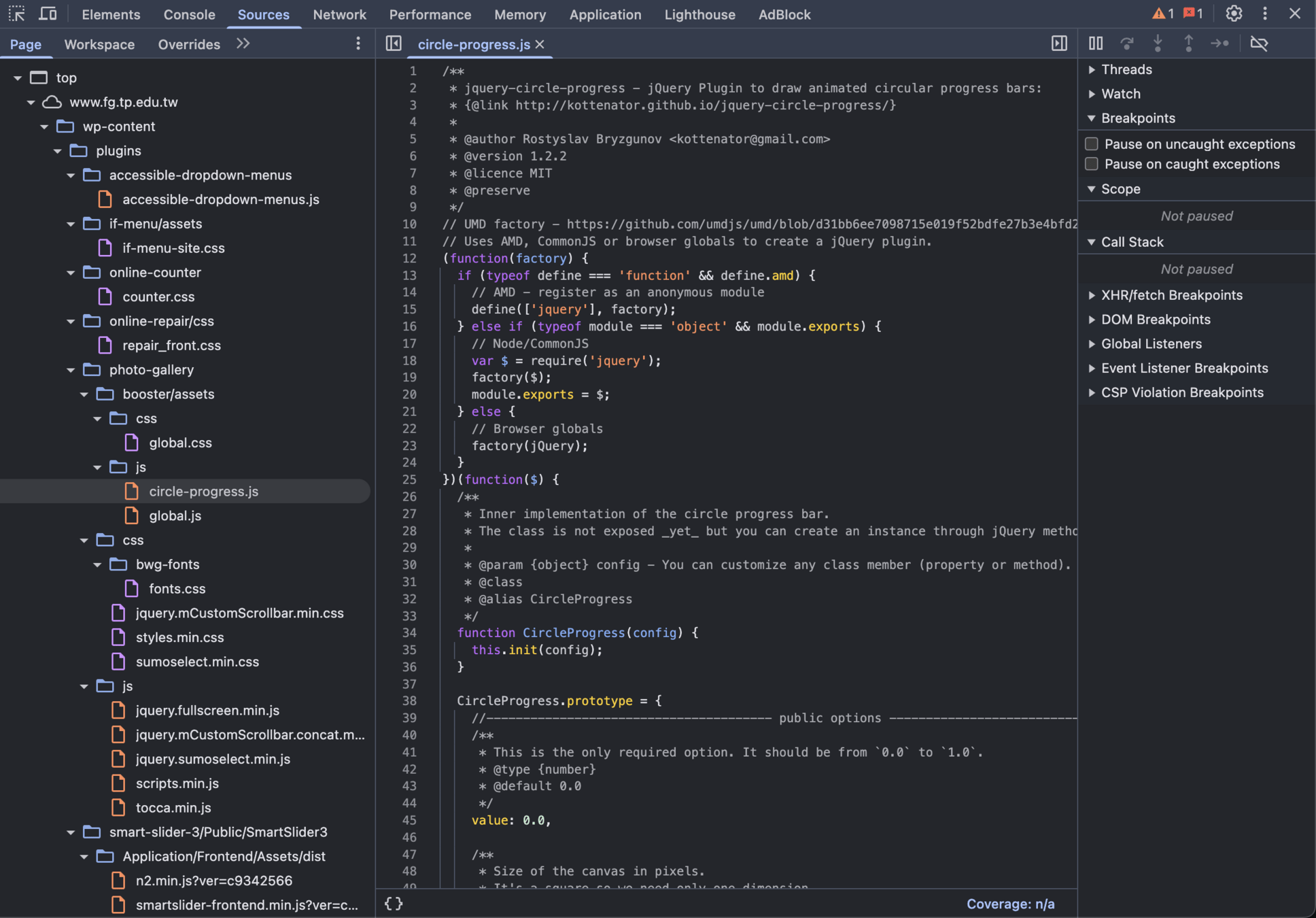This screenshot has width=1316, height=918.
Task: Click the Coverage: n/a link
Action: (x=1010, y=904)
